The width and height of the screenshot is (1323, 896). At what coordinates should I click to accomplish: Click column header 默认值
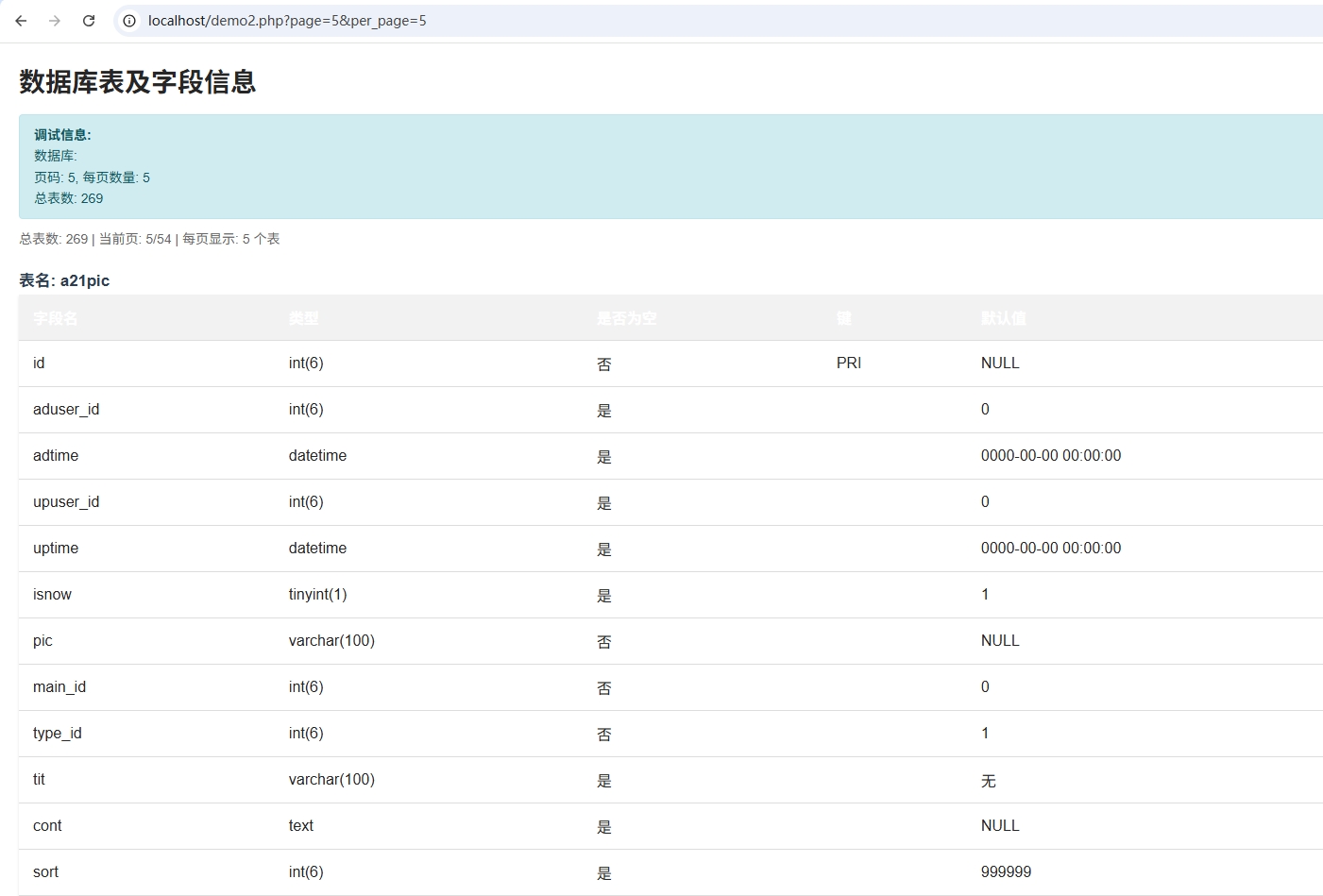coord(1004,318)
